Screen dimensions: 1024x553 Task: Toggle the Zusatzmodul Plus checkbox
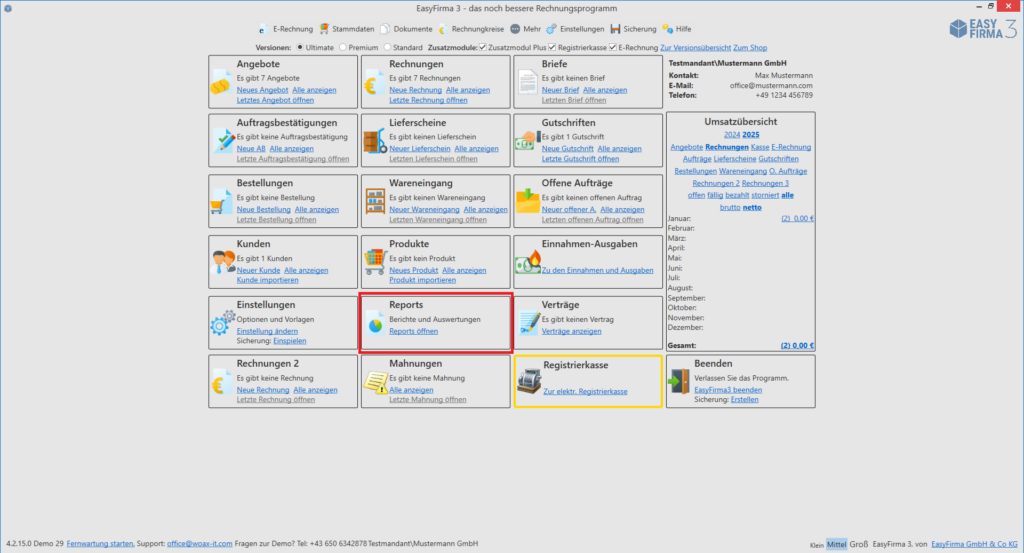click(x=483, y=48)
